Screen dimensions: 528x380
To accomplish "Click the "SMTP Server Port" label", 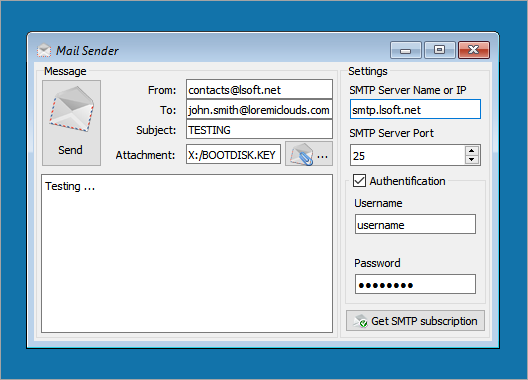I will tap(391, 133).
